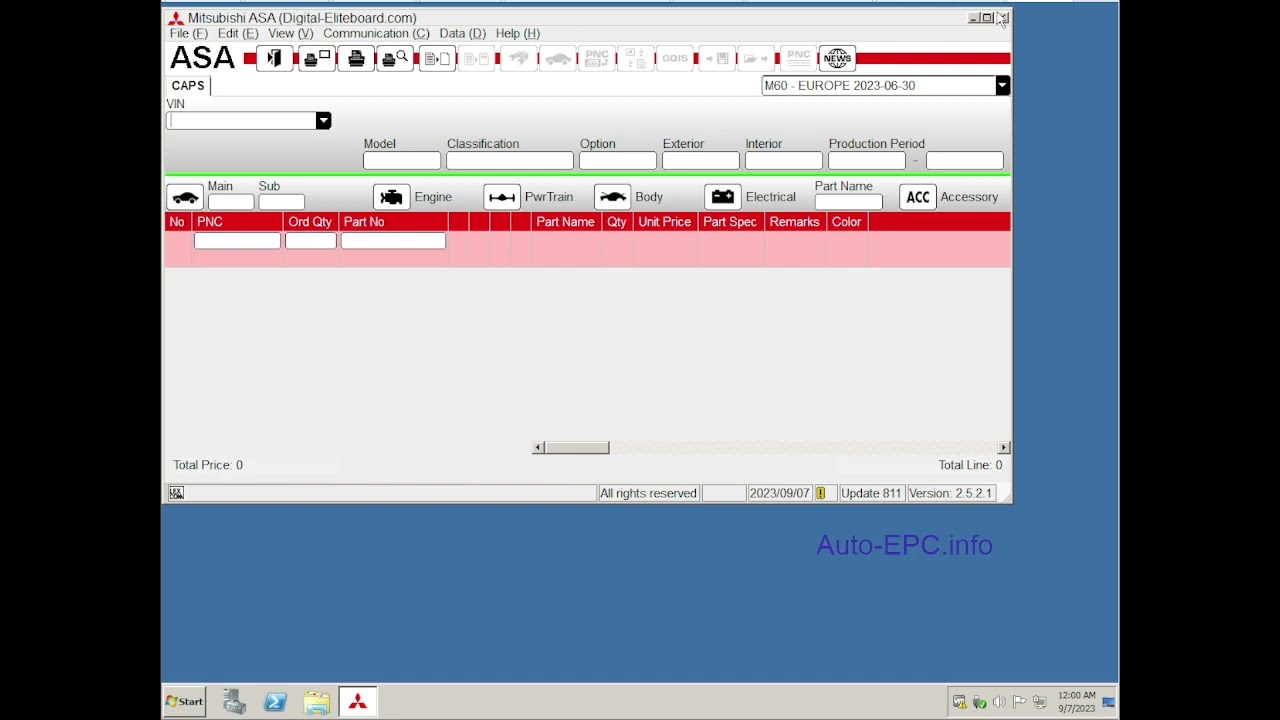Viewport: 1280px width, 720px height.
Task: Focus the Classification input field
Action: [x=510, y=161]
